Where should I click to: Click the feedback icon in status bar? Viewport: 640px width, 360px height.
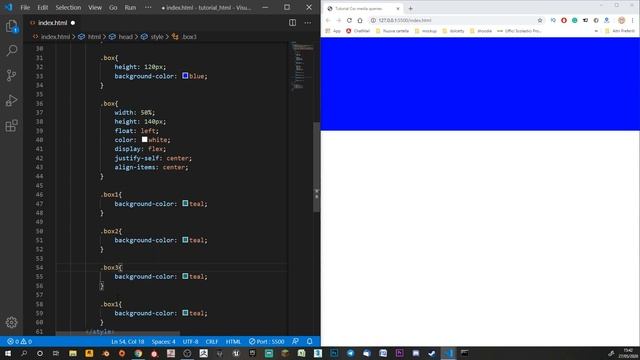point(295,342)
